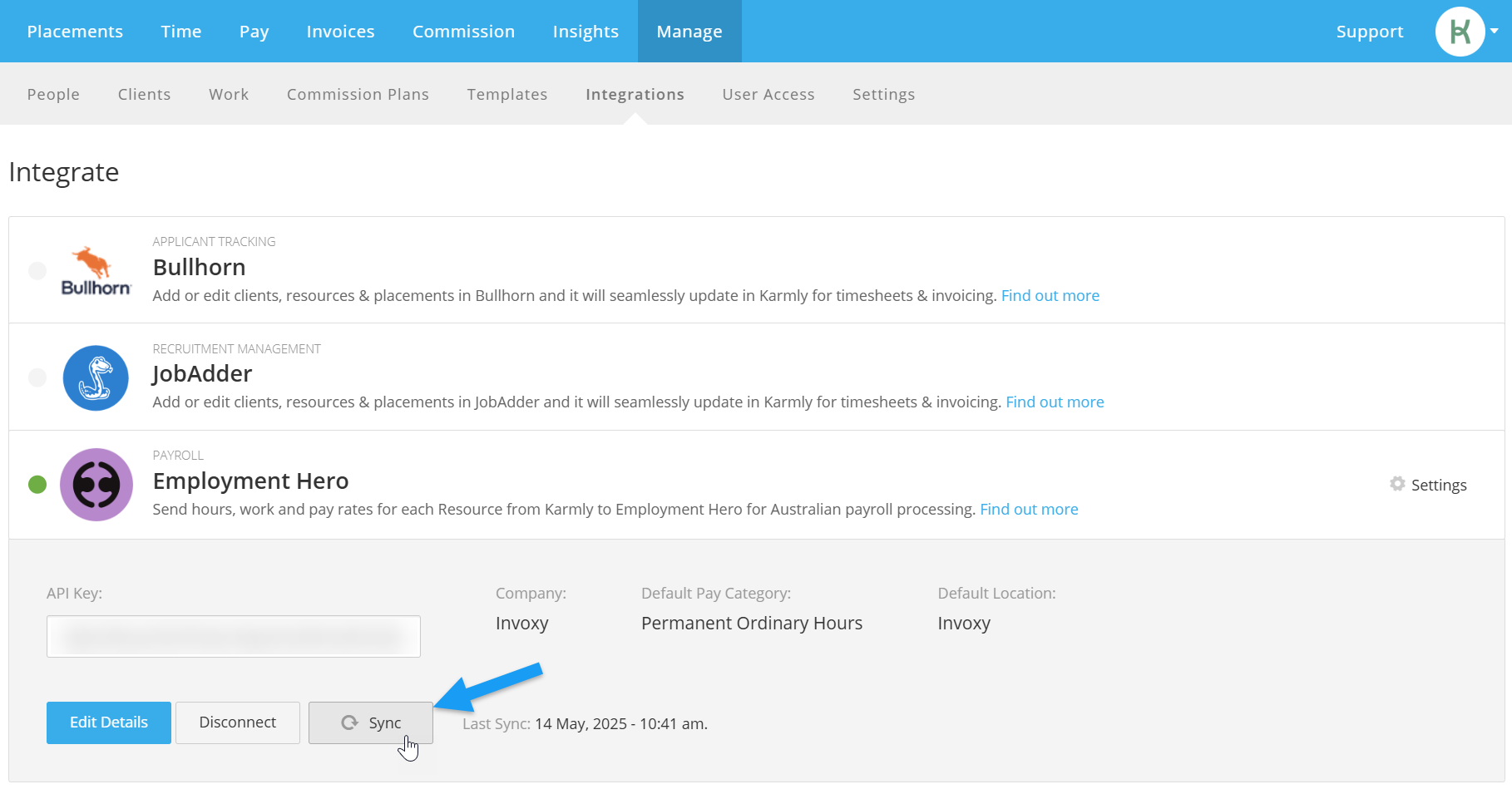This screenshot has width=1512, height=789.
Task: Click Find out more for JobAdder
Action: click(x=1055, y=402)
